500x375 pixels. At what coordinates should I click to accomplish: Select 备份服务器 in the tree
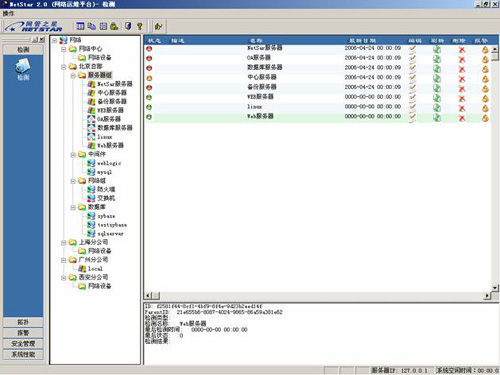(x=112, y=101)
